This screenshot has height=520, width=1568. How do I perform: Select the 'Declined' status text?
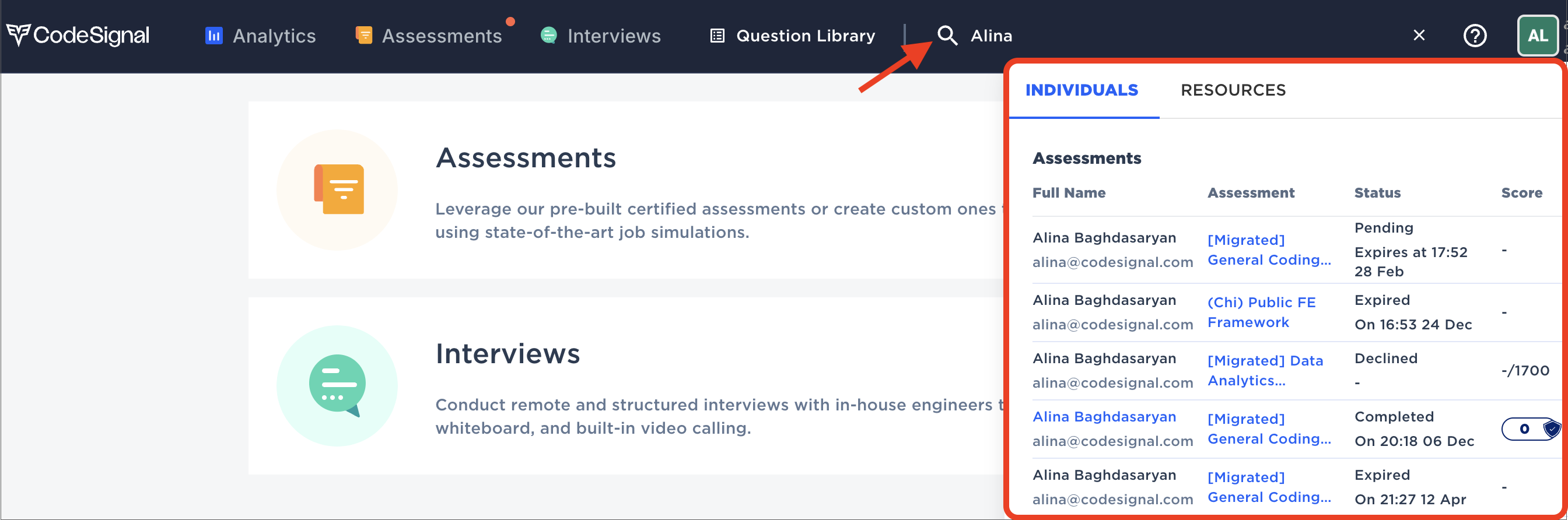(1386, 358)
